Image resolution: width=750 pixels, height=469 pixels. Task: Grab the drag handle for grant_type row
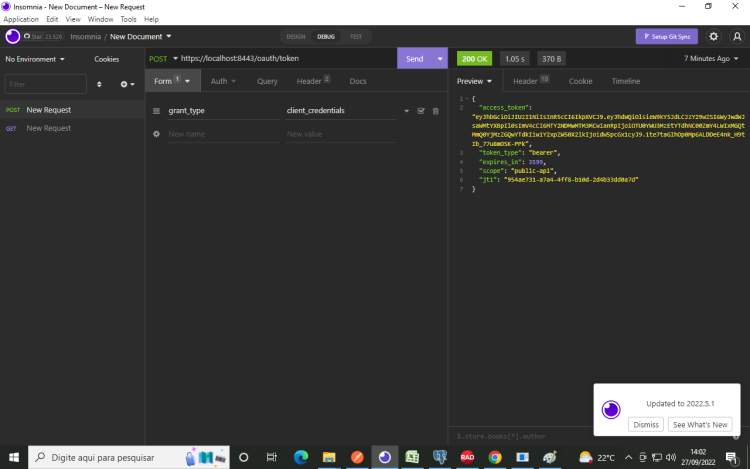click(156, 111)
